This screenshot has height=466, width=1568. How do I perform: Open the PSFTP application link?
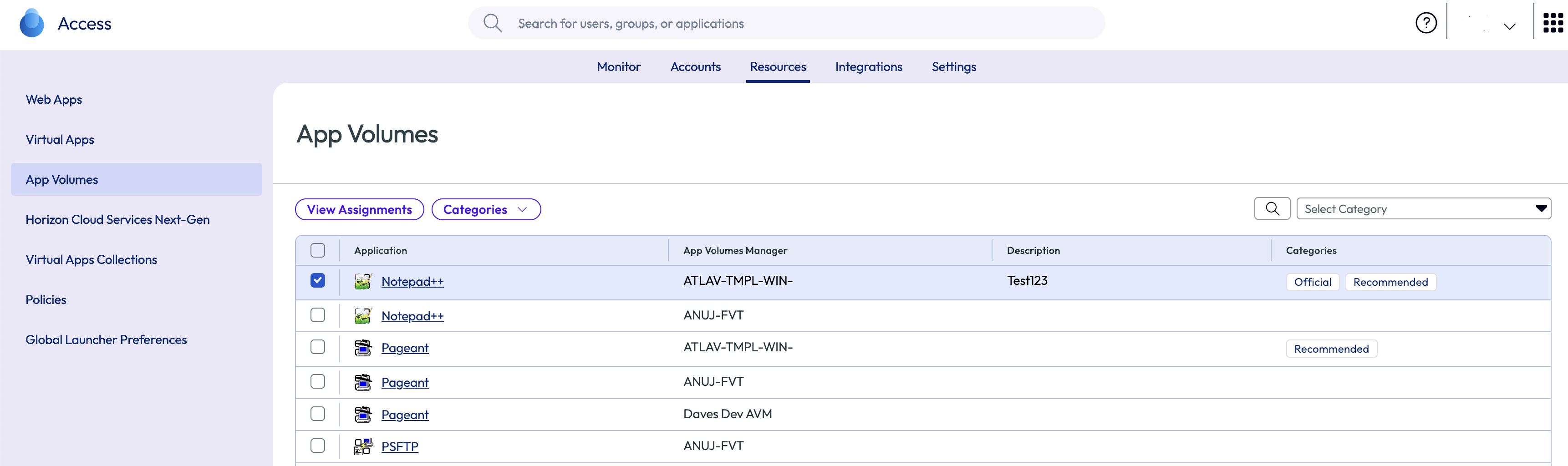pos(399,446)
